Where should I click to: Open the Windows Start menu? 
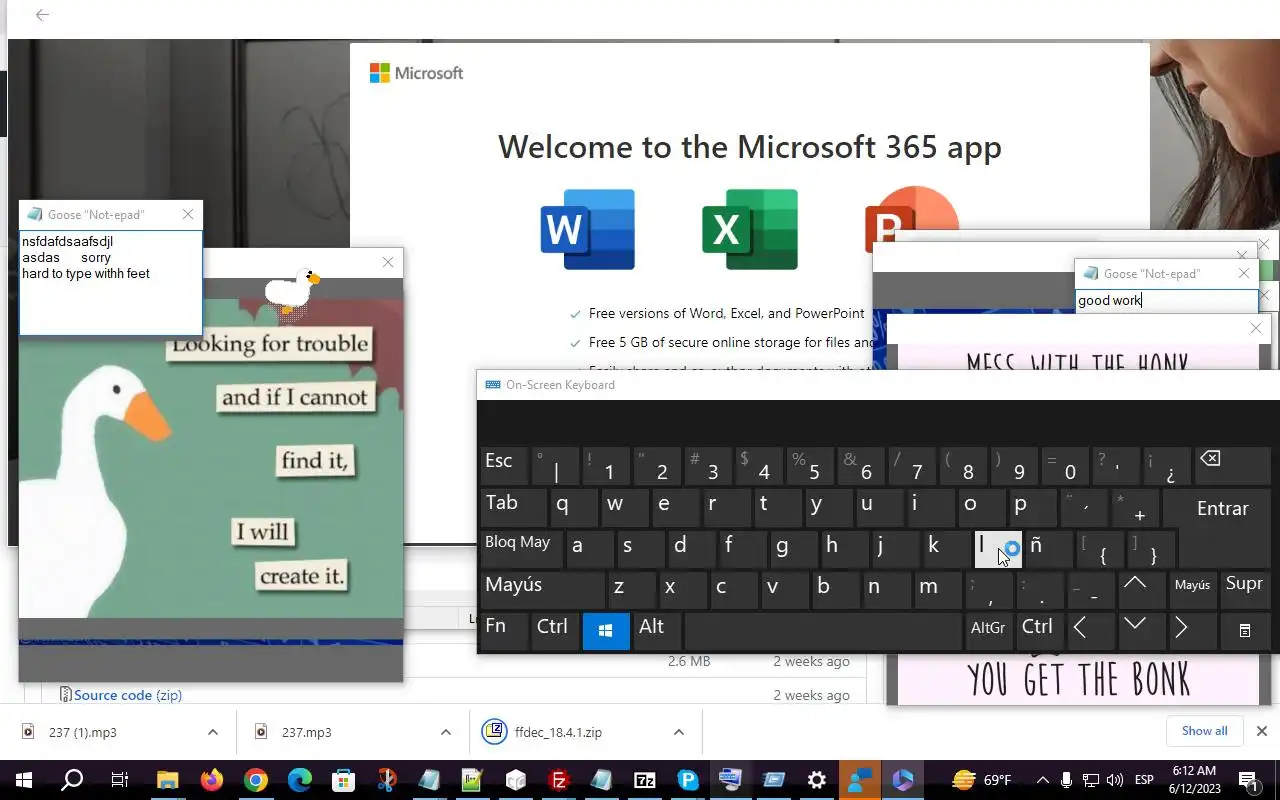click(x=23, y=780)
